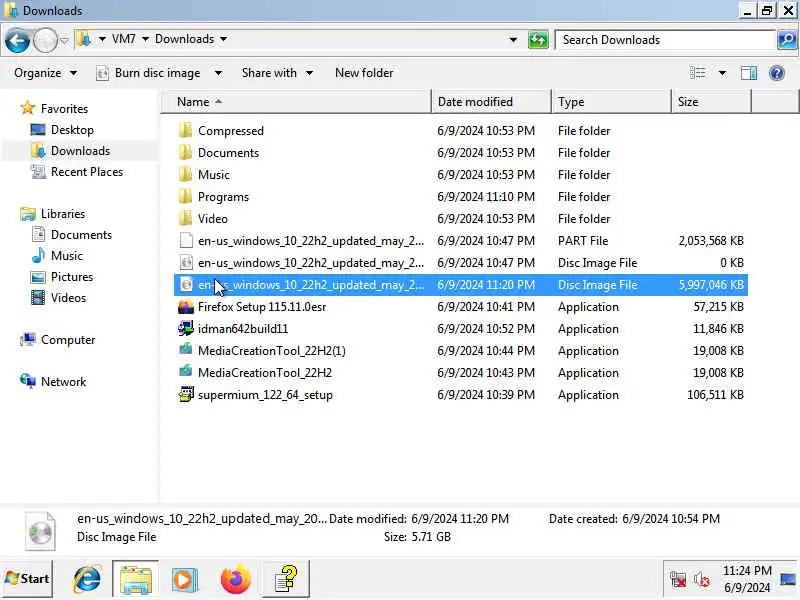Open Help with the question mark icon
Image resolution: width=800 pixels, height=600 pixels.
click(777, 73)
